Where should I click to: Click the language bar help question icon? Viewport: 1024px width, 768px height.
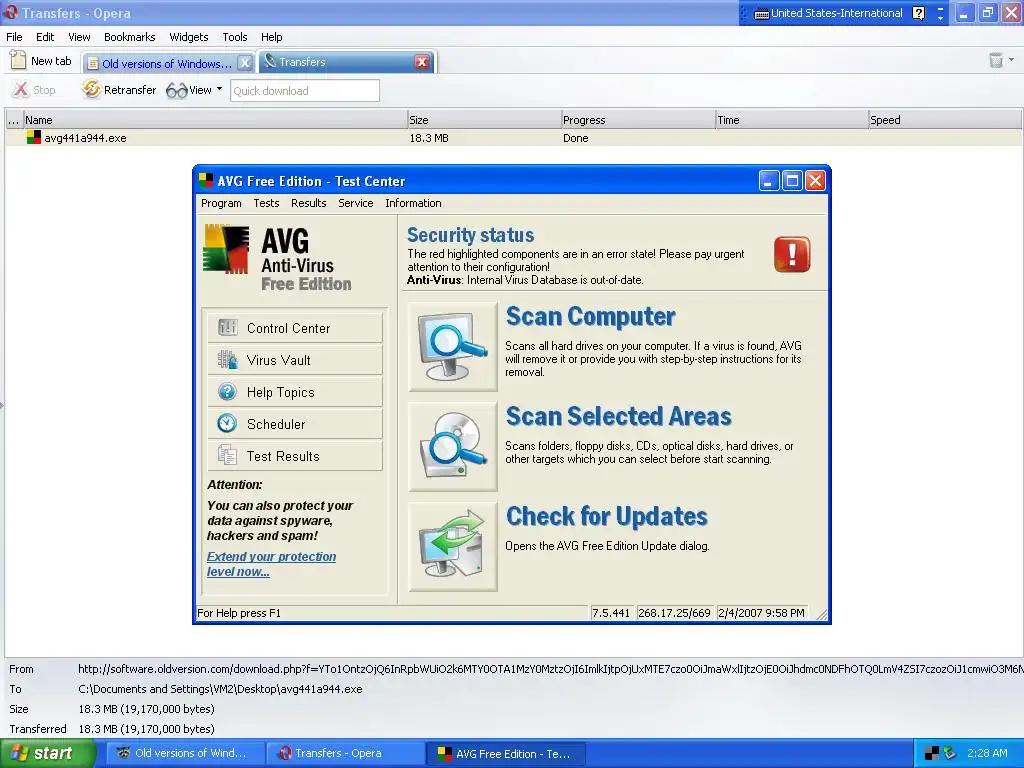(918, 13)
